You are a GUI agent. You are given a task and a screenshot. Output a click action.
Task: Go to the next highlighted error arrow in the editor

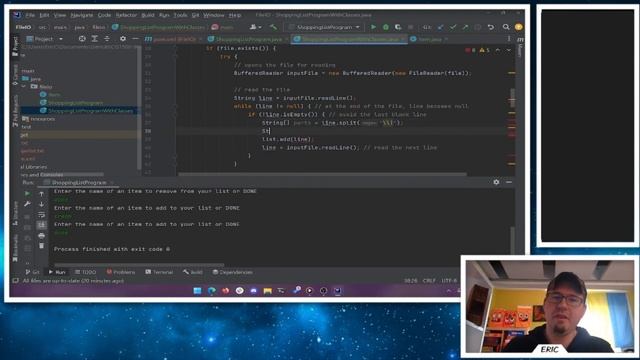pyautogui.click(x=509, y=50)
